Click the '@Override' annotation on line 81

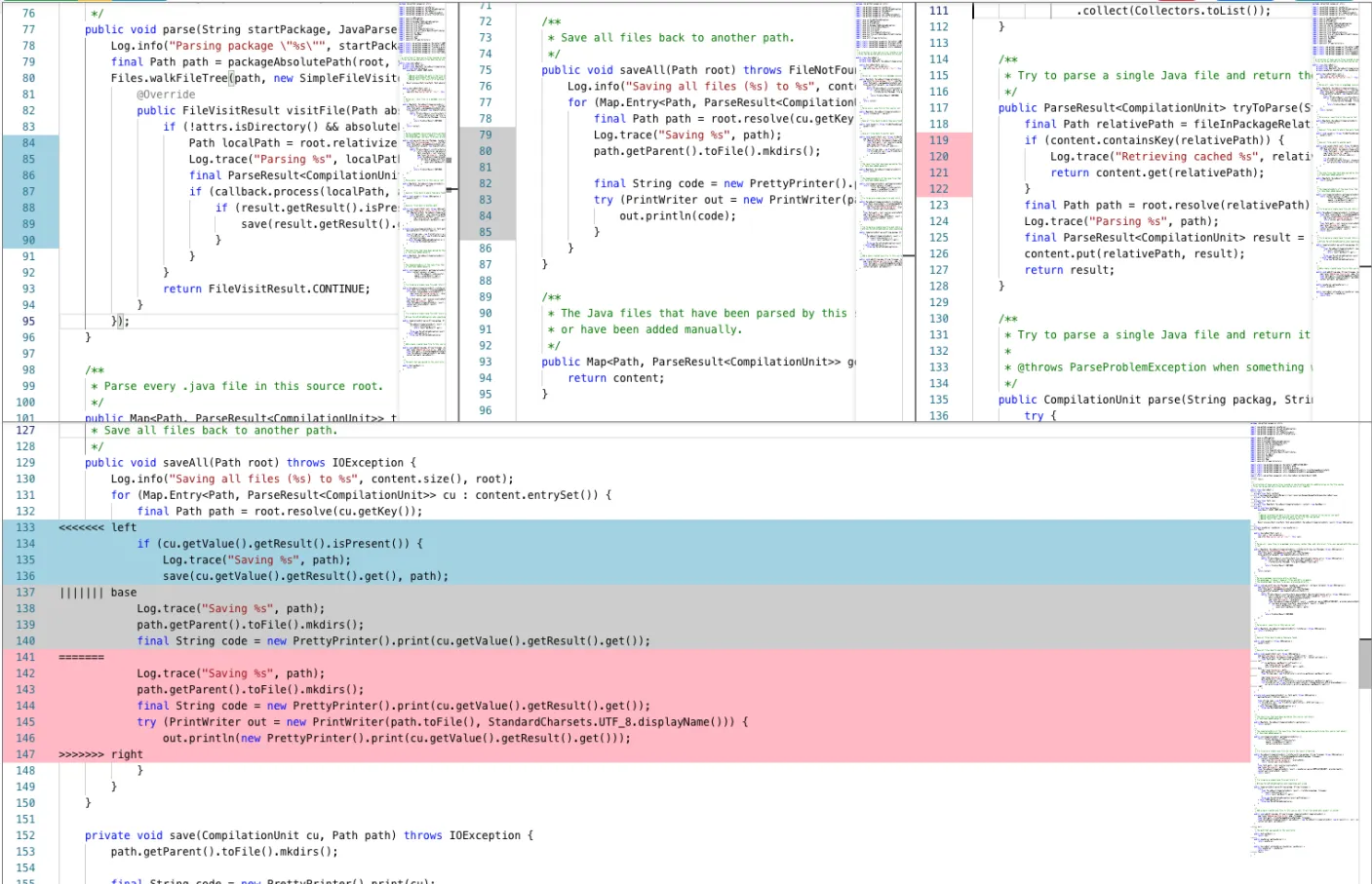click(166, 95)
